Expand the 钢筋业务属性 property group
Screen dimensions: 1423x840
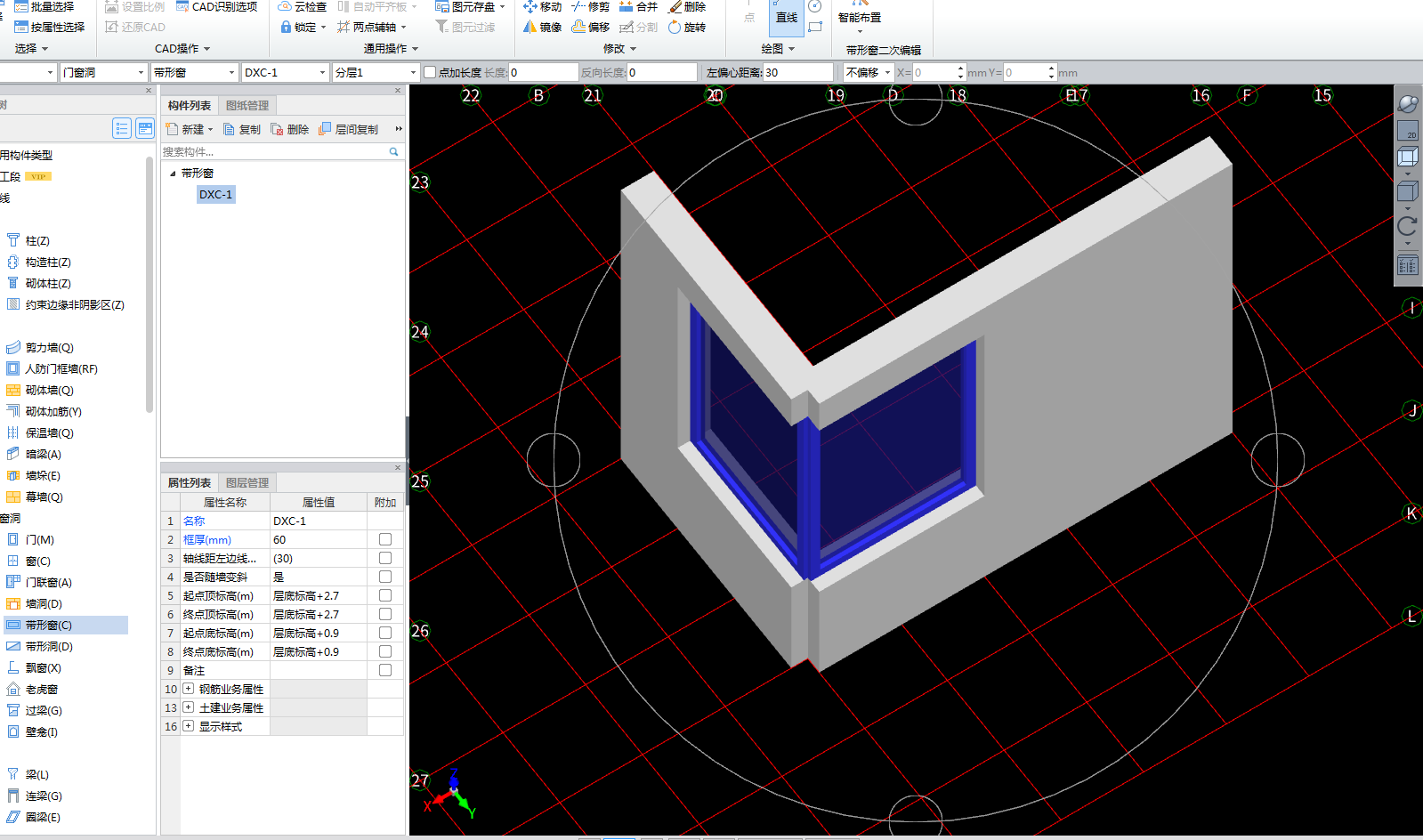pos(189,689)
